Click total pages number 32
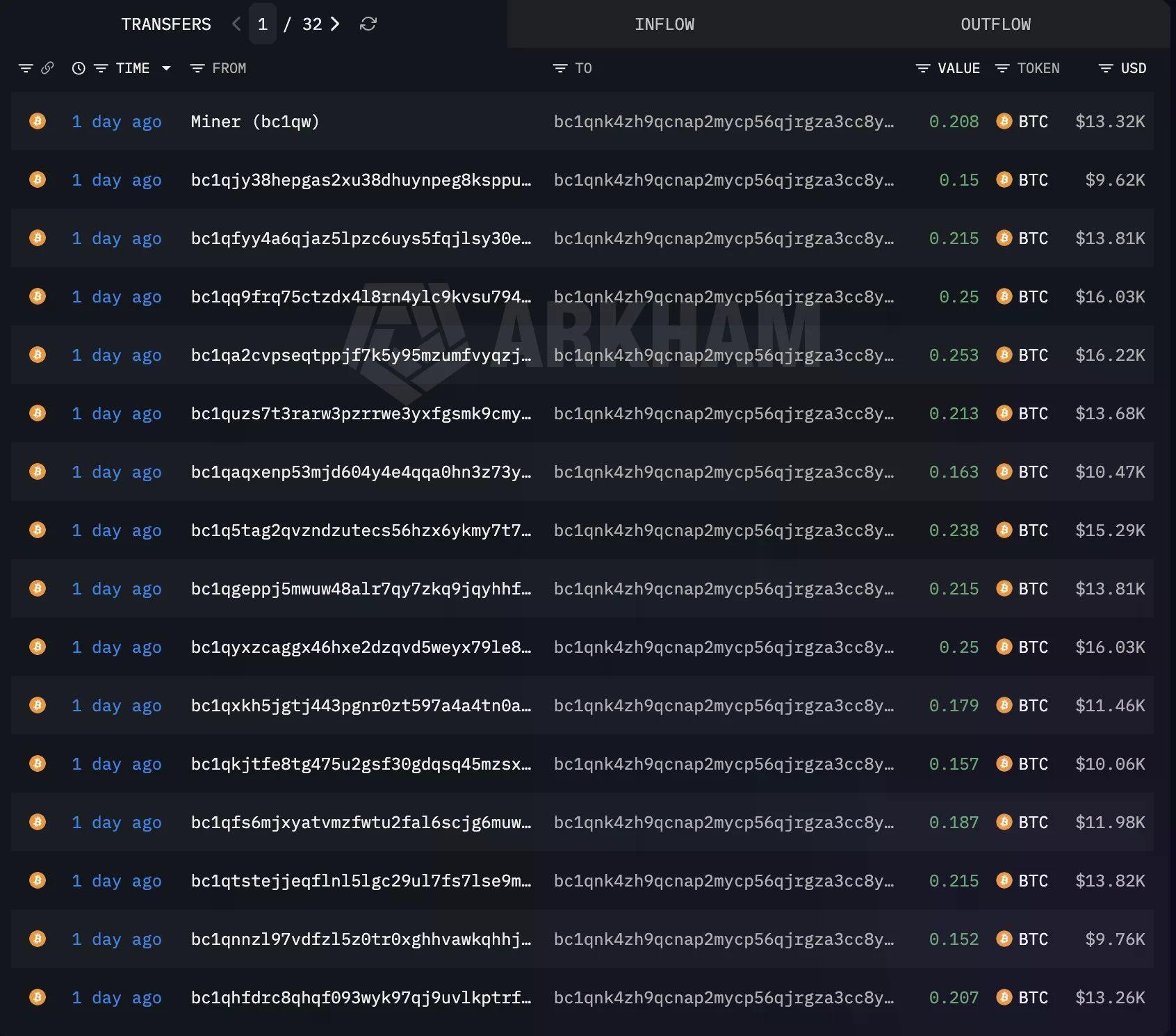Screen dimensions: 1176x1036 tap(312, 24)
